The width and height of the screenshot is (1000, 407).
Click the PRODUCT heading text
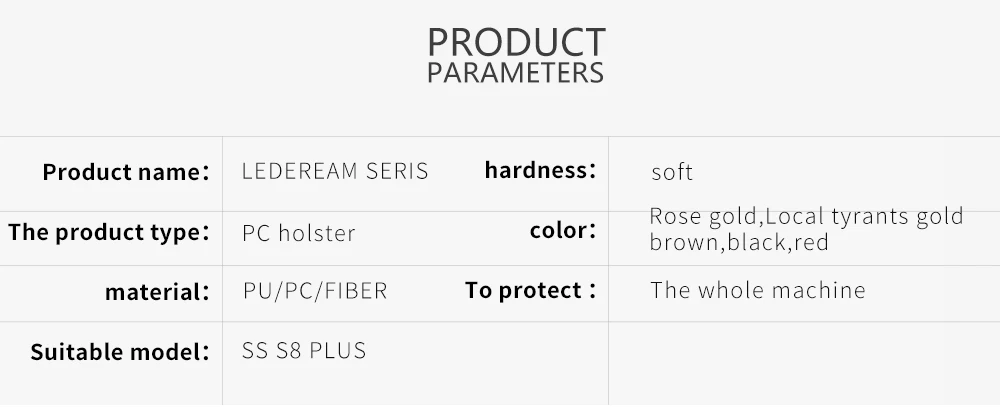pyautogui.click(x=516, y=42)
